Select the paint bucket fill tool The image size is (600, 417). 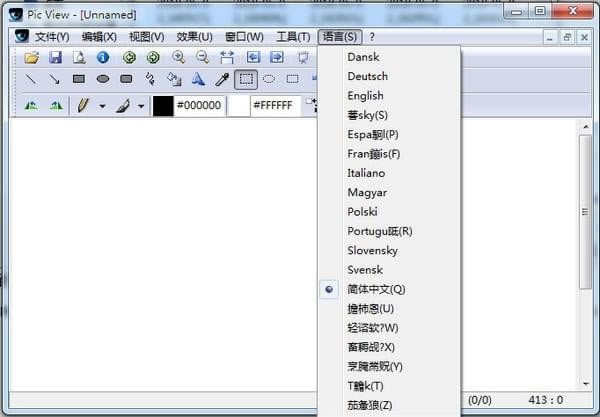174,80
